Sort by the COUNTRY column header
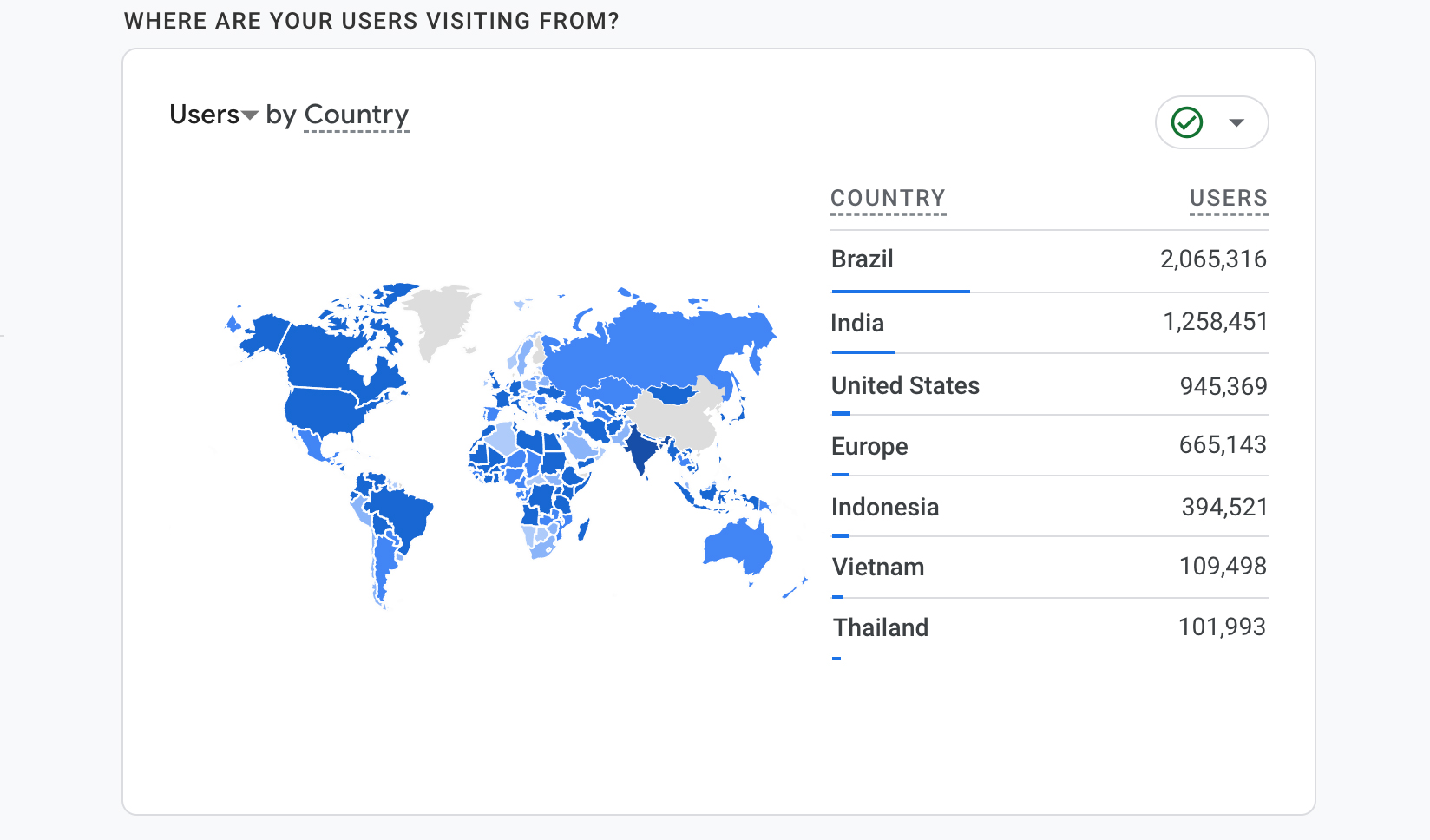1430x840 pixels. [888, 199]
